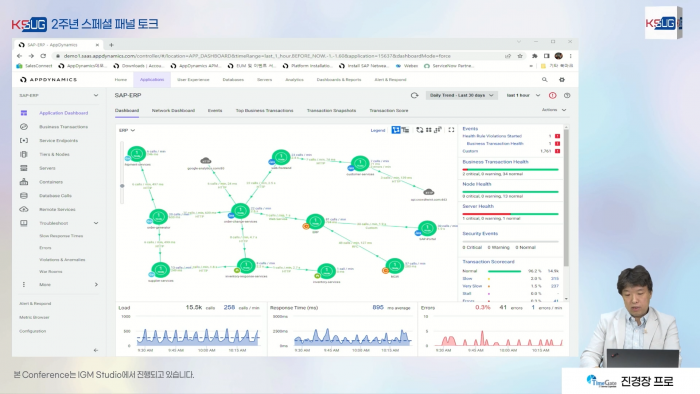Click the auto-arrange flow map icon
Screen dimensions: 700x394
[419, 130]
